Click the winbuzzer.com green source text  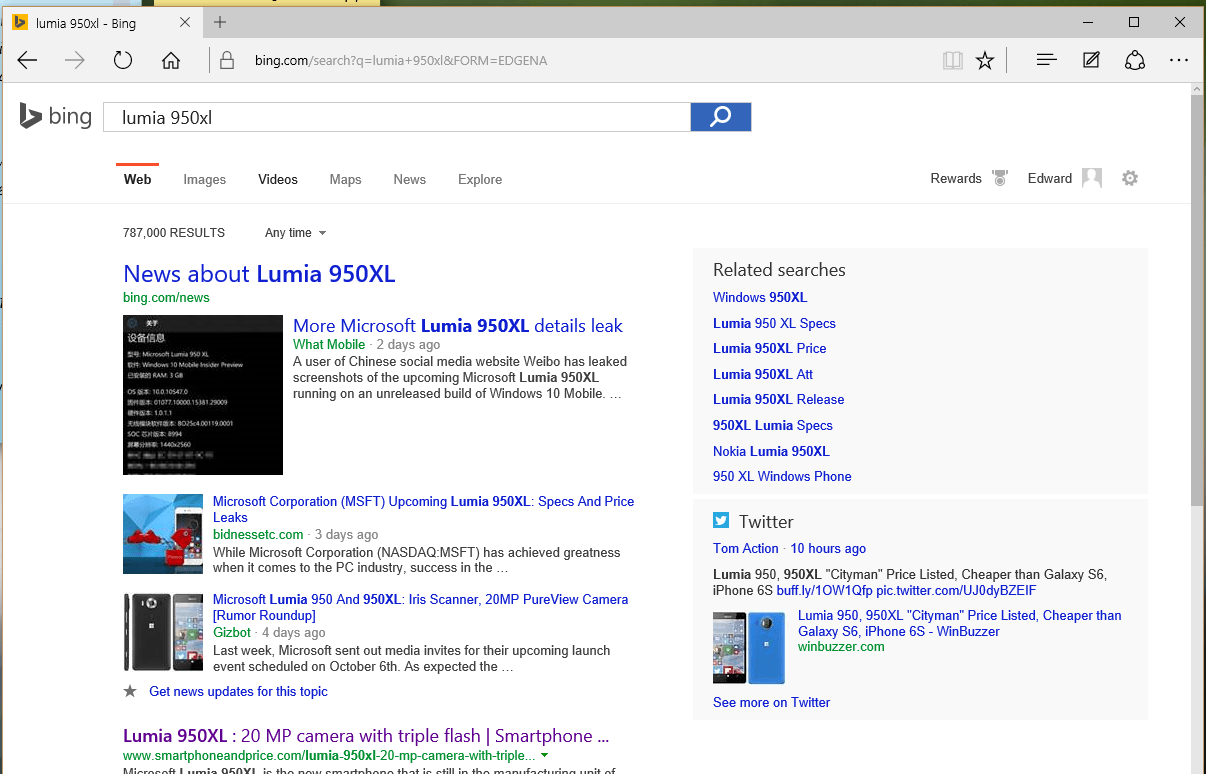841,646
